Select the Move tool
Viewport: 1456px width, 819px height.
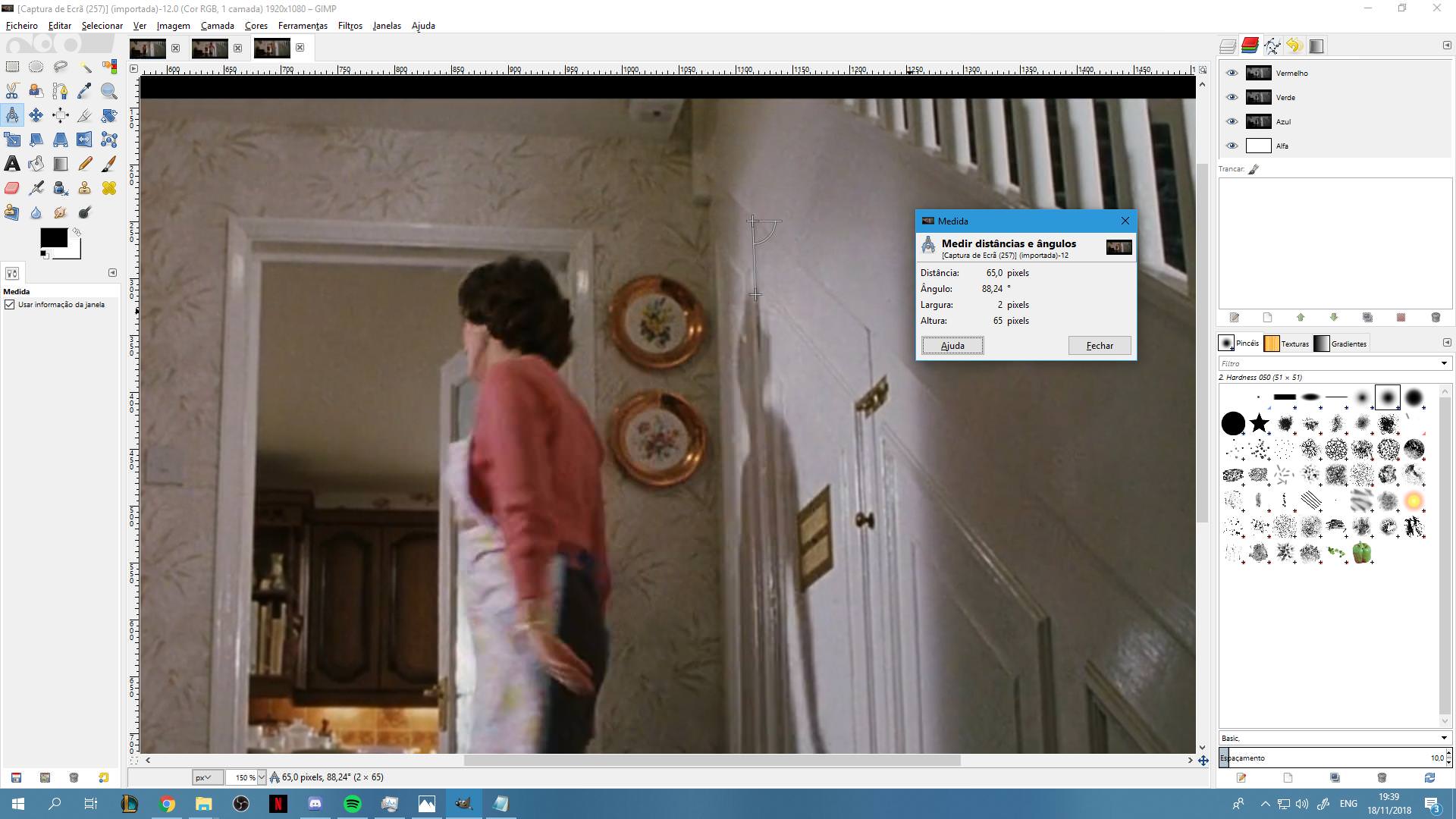point(36,115)
